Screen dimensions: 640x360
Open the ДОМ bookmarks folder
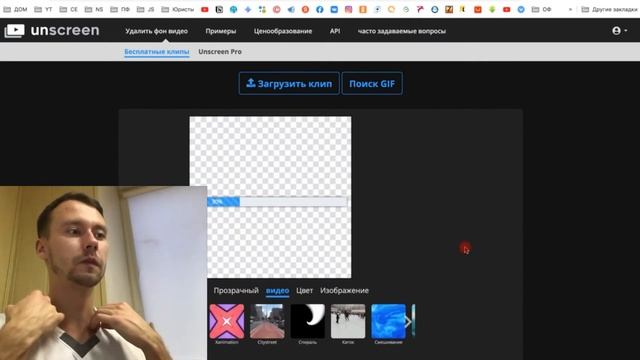tap(15, 9)
